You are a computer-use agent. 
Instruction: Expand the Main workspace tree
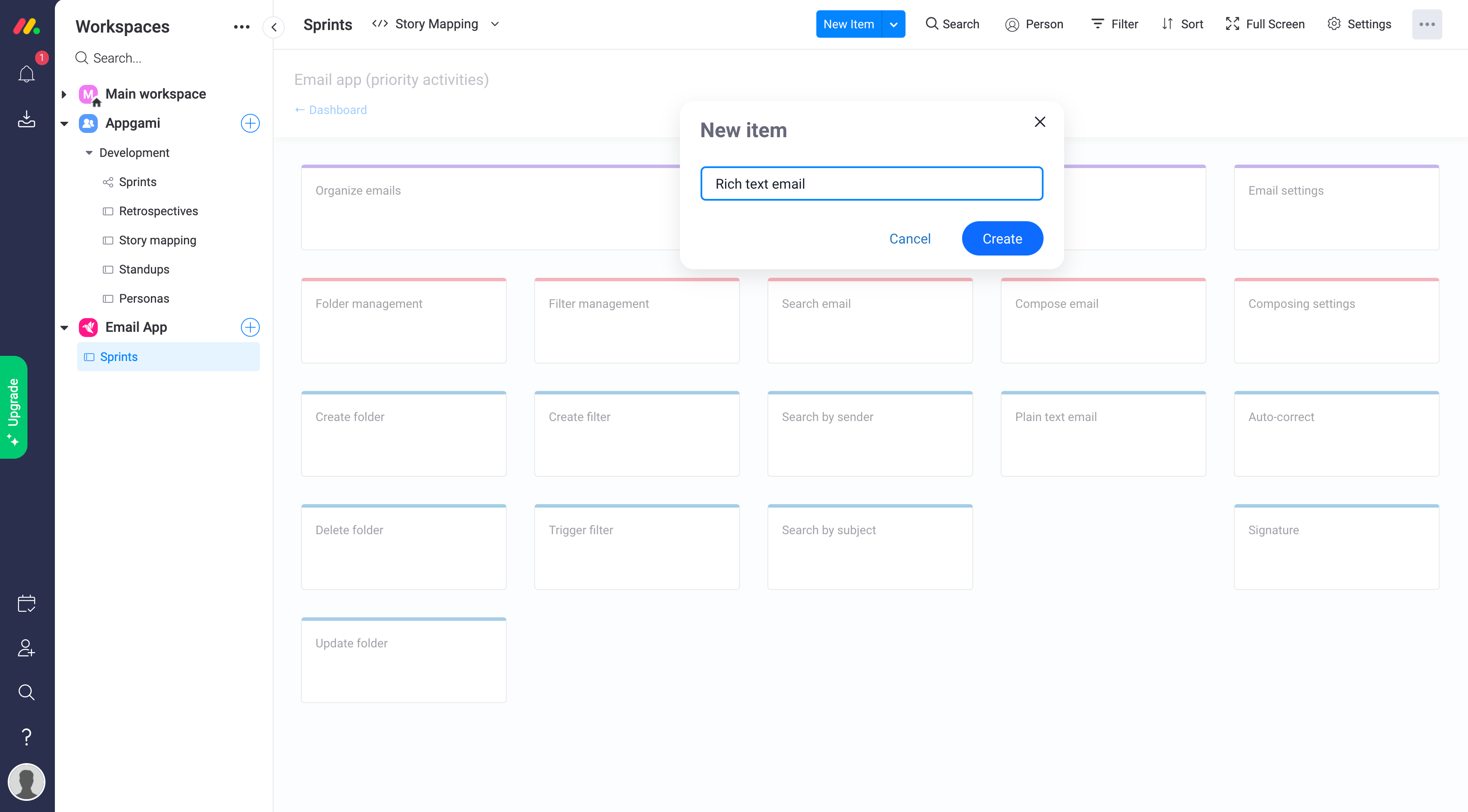tap(64, 94)
